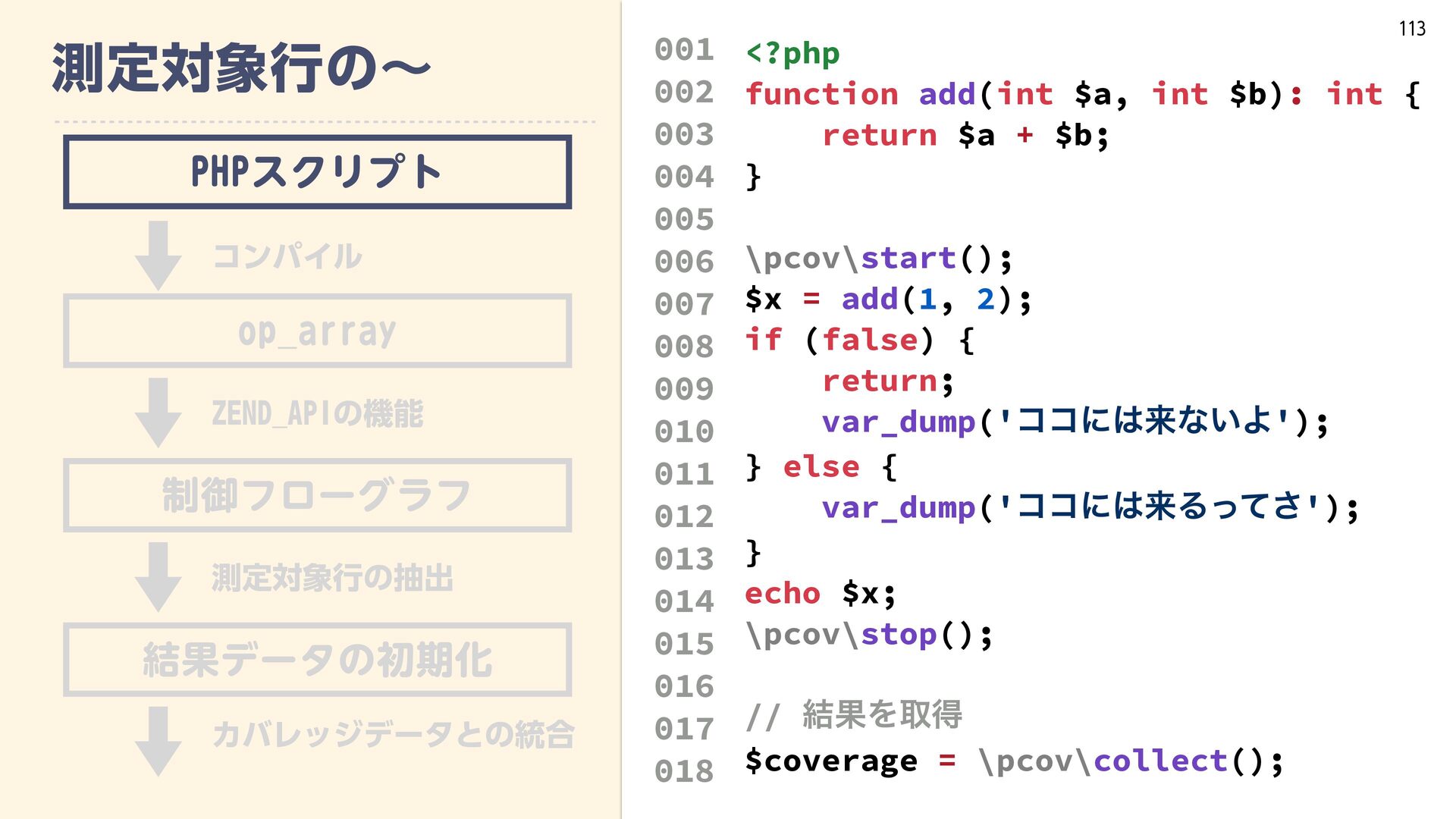Click the page number 113

pyautogui.click(x=1412, y=29)
